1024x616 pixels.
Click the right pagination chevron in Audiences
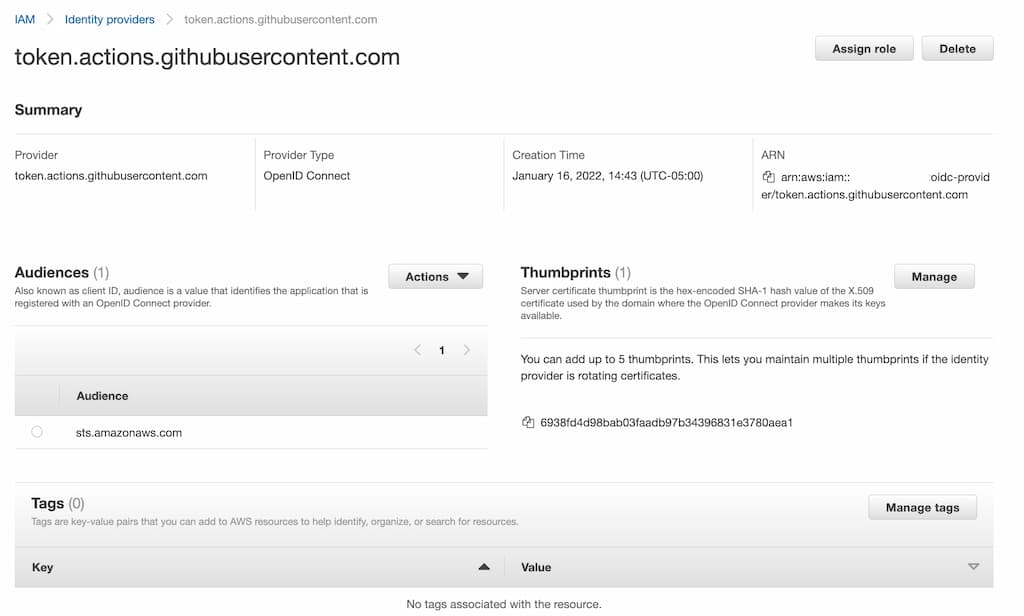click(467, 350)
